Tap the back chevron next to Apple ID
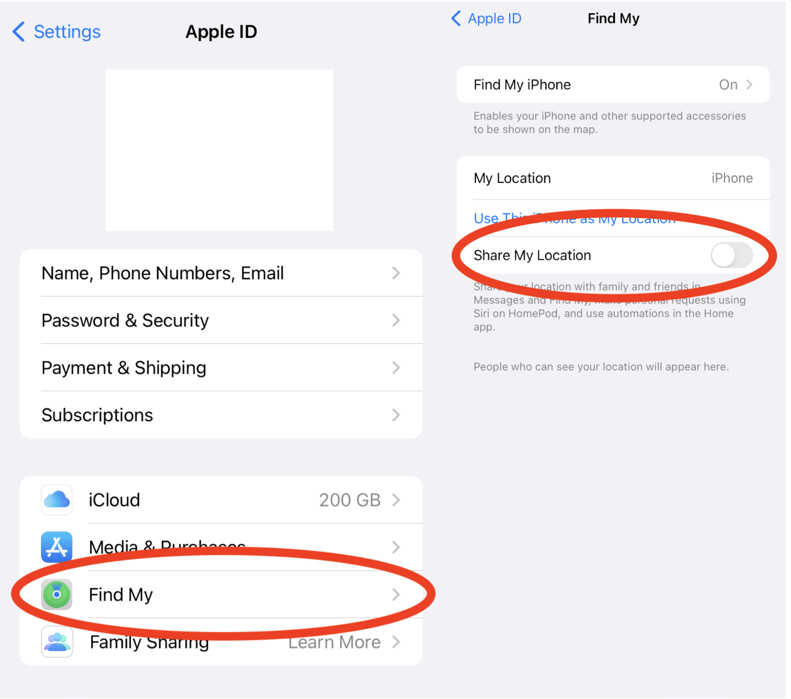791x699 pixels. point(456,19)
